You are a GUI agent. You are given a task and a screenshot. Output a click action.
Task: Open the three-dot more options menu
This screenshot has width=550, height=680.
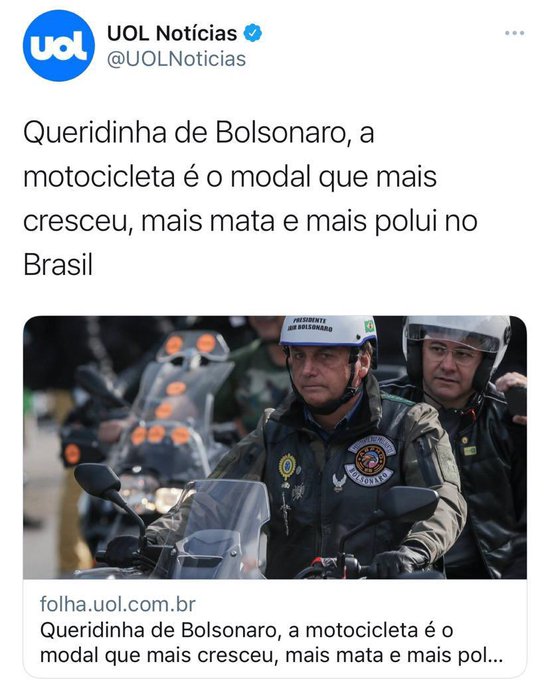[514, 33]
